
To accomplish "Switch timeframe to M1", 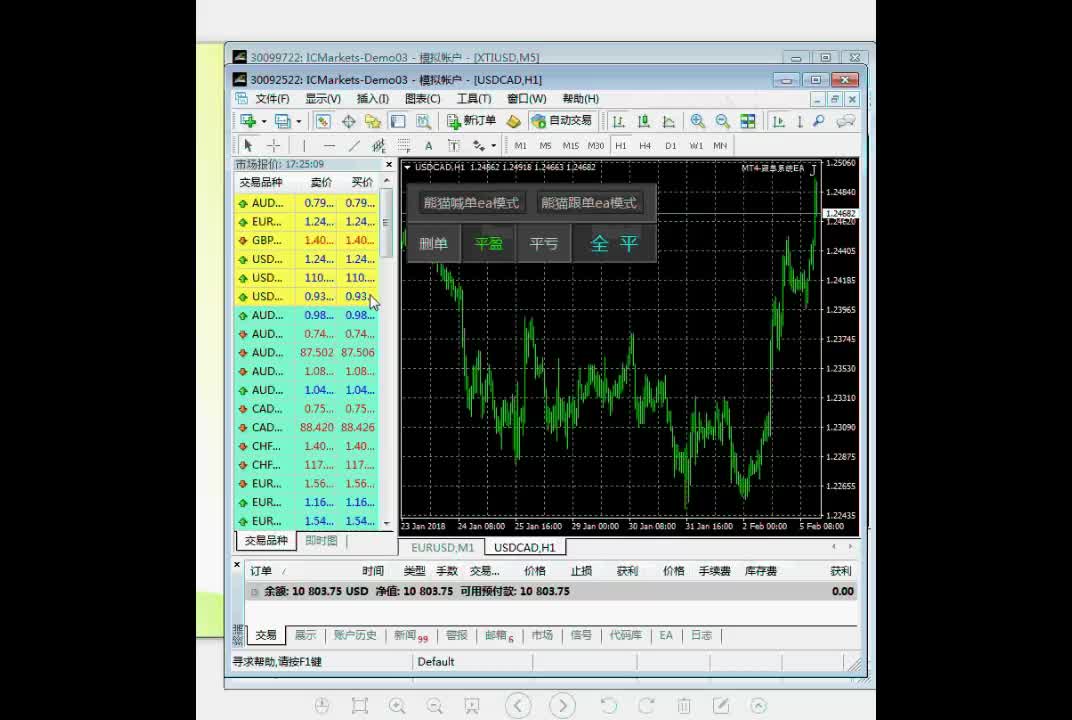I will click(520, 146).
